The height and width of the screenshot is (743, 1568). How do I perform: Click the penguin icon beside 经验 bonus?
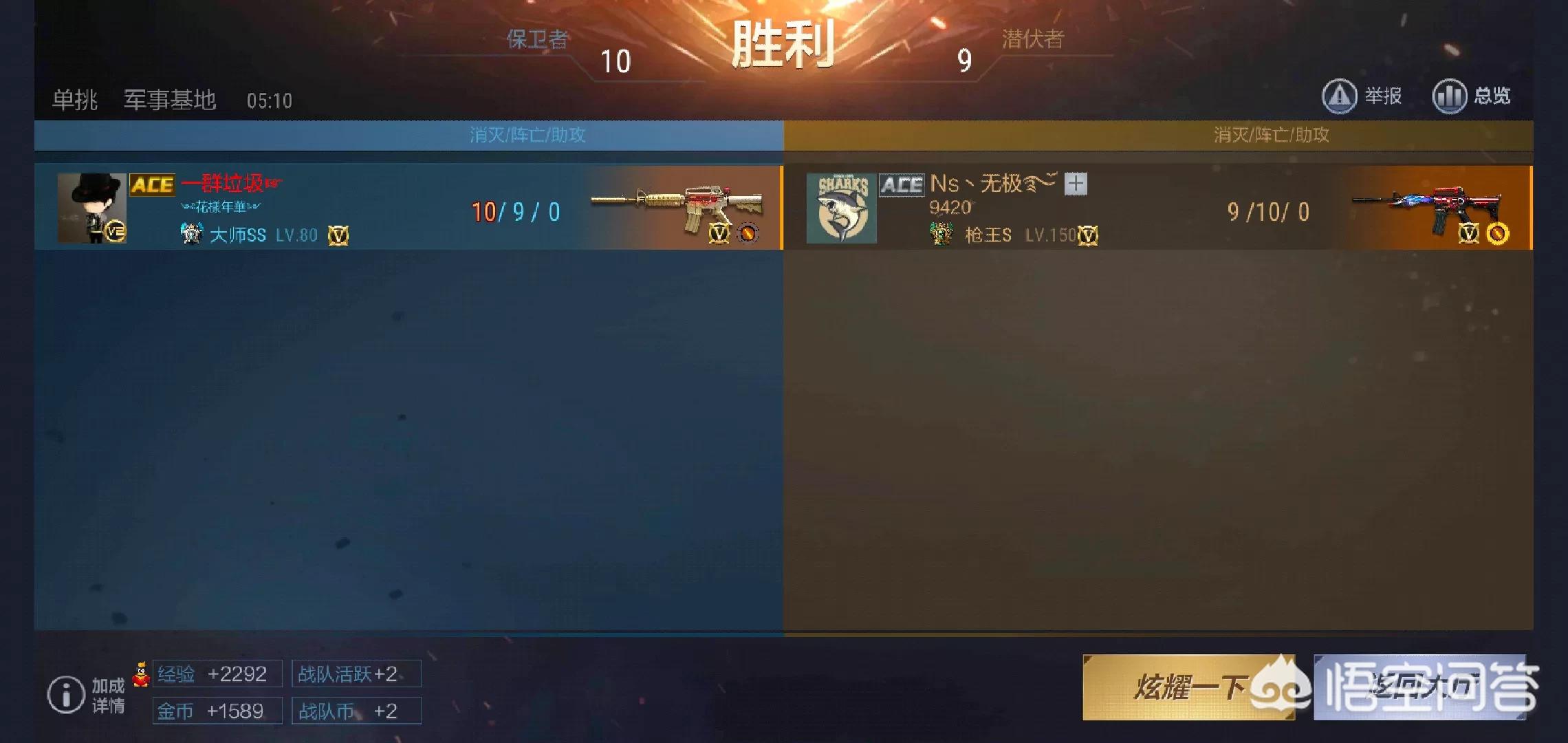coord(141,674)
